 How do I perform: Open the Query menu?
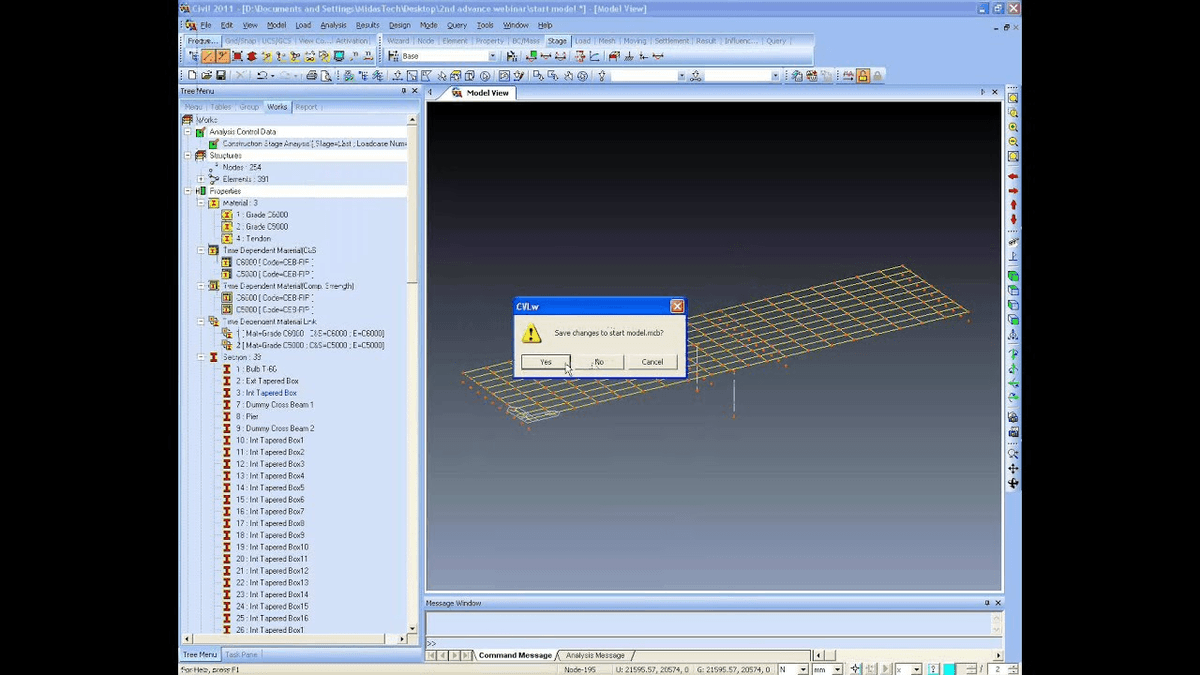click(x=456, y=25)
